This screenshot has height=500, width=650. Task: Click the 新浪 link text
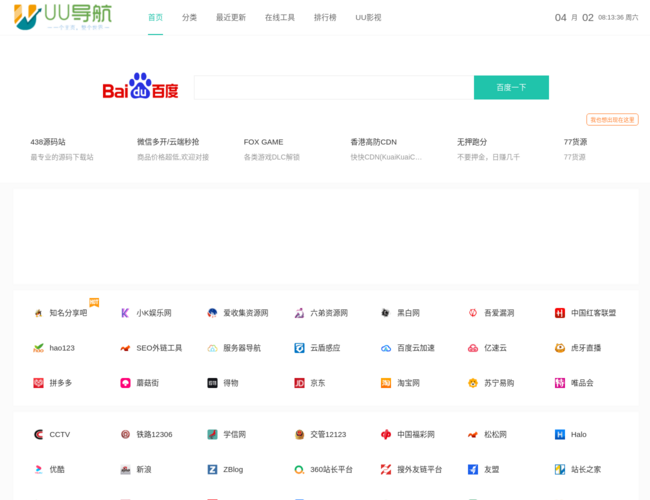(144, 469)
